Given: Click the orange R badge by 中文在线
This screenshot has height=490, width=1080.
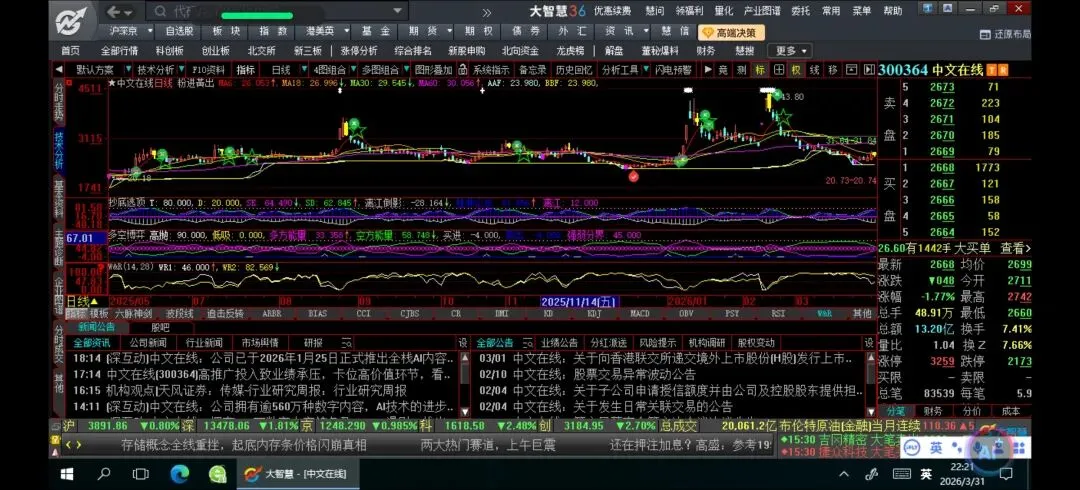Looking at the screenshot, I should tap(1004, 70).
